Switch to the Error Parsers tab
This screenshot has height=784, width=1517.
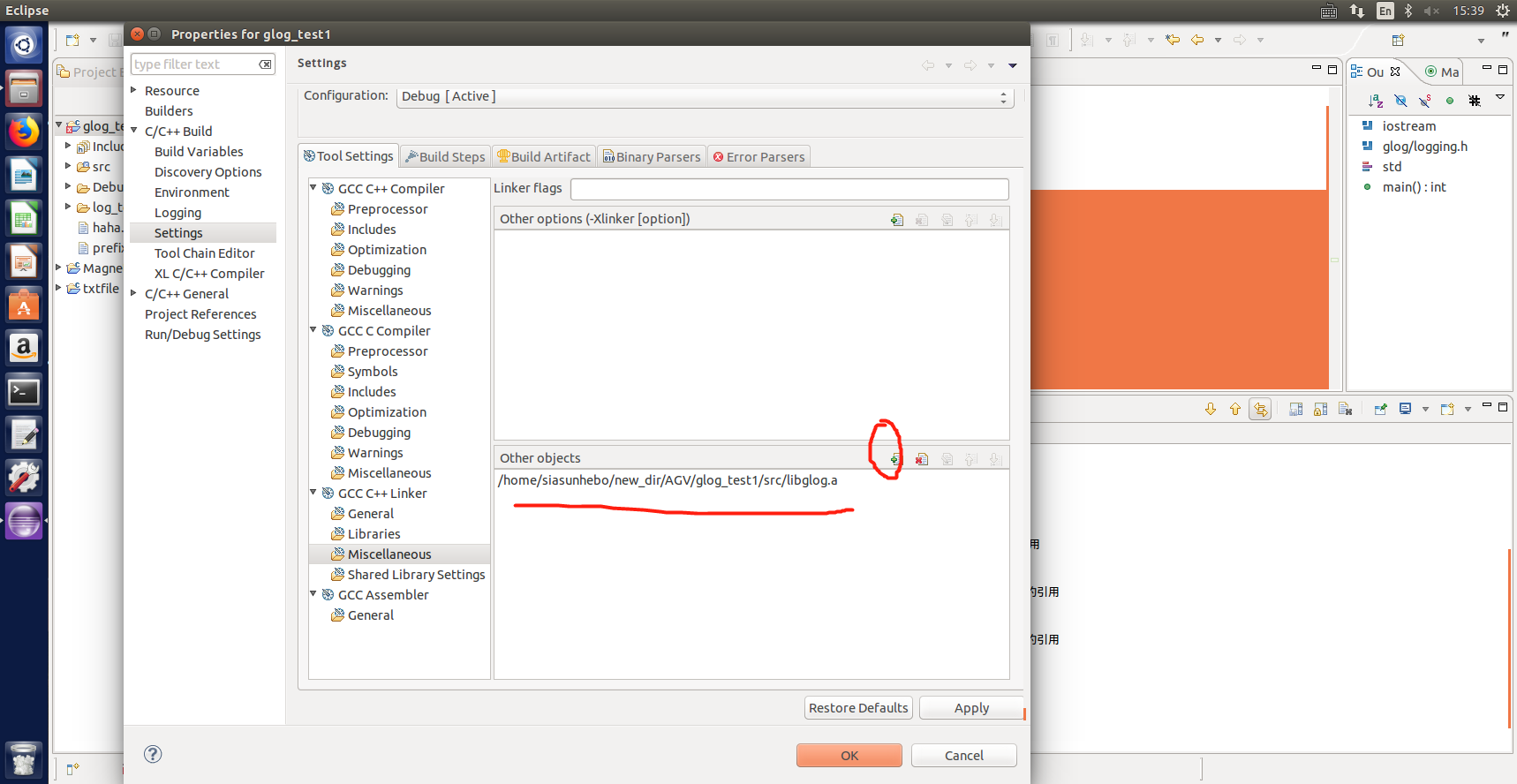[758, 156]
